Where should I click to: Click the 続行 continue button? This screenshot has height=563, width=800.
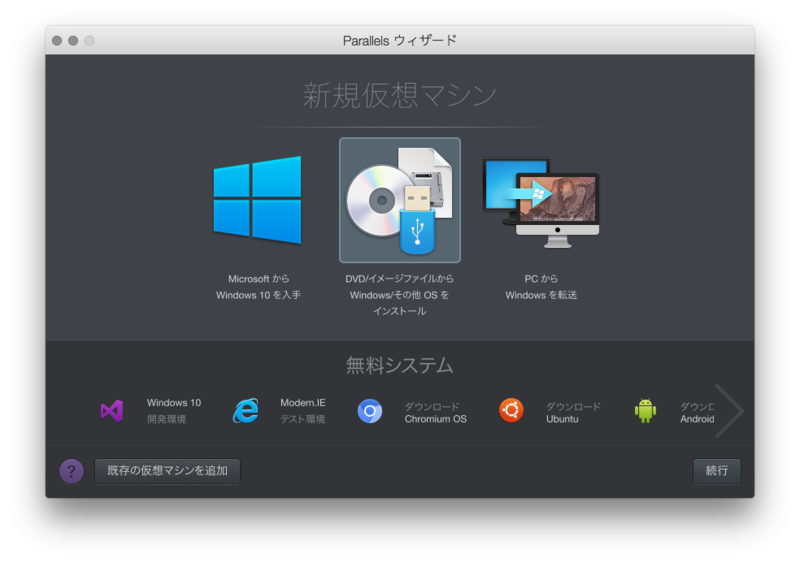(x=717, y=471)
